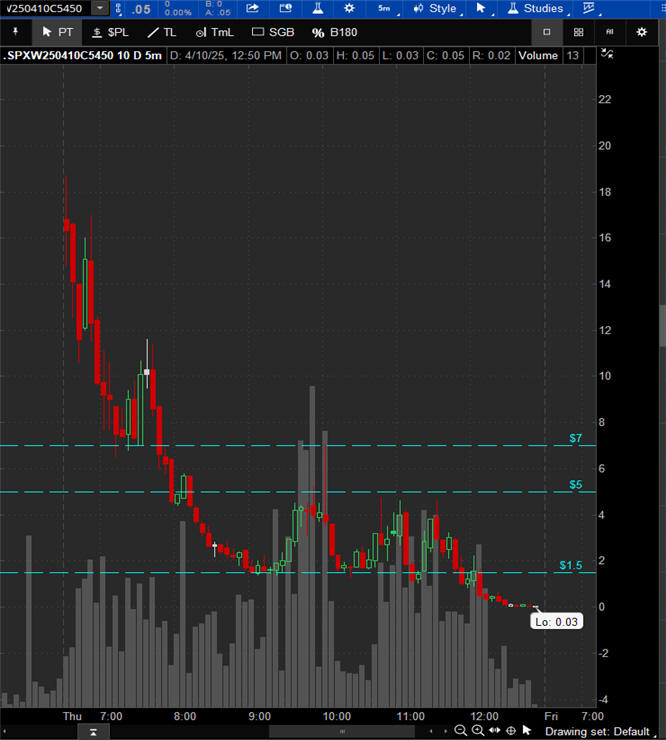The height and width of the screenshot is (740, 666).
Task: Select the $PL price level tool
Action: coord(110,32)
